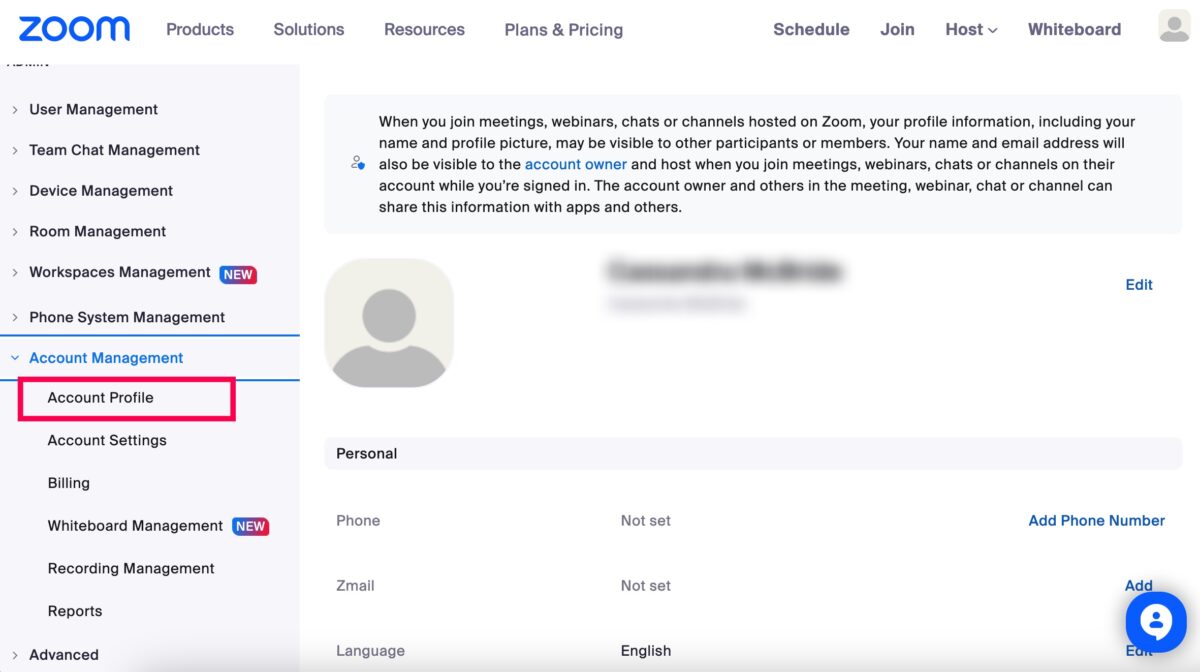Open the Products menu
The height and width of the screenshot is (672, 1200).
[200, 29]
